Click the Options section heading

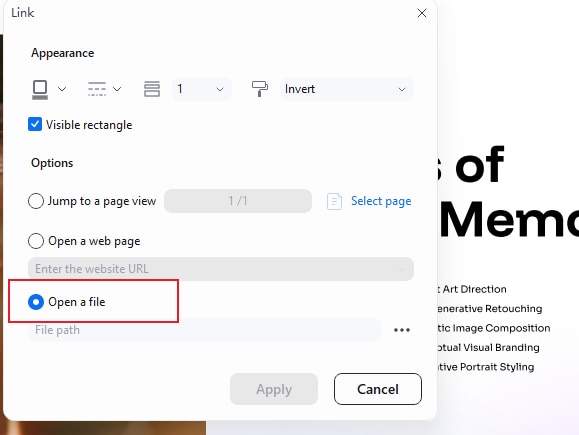(52, 163)
